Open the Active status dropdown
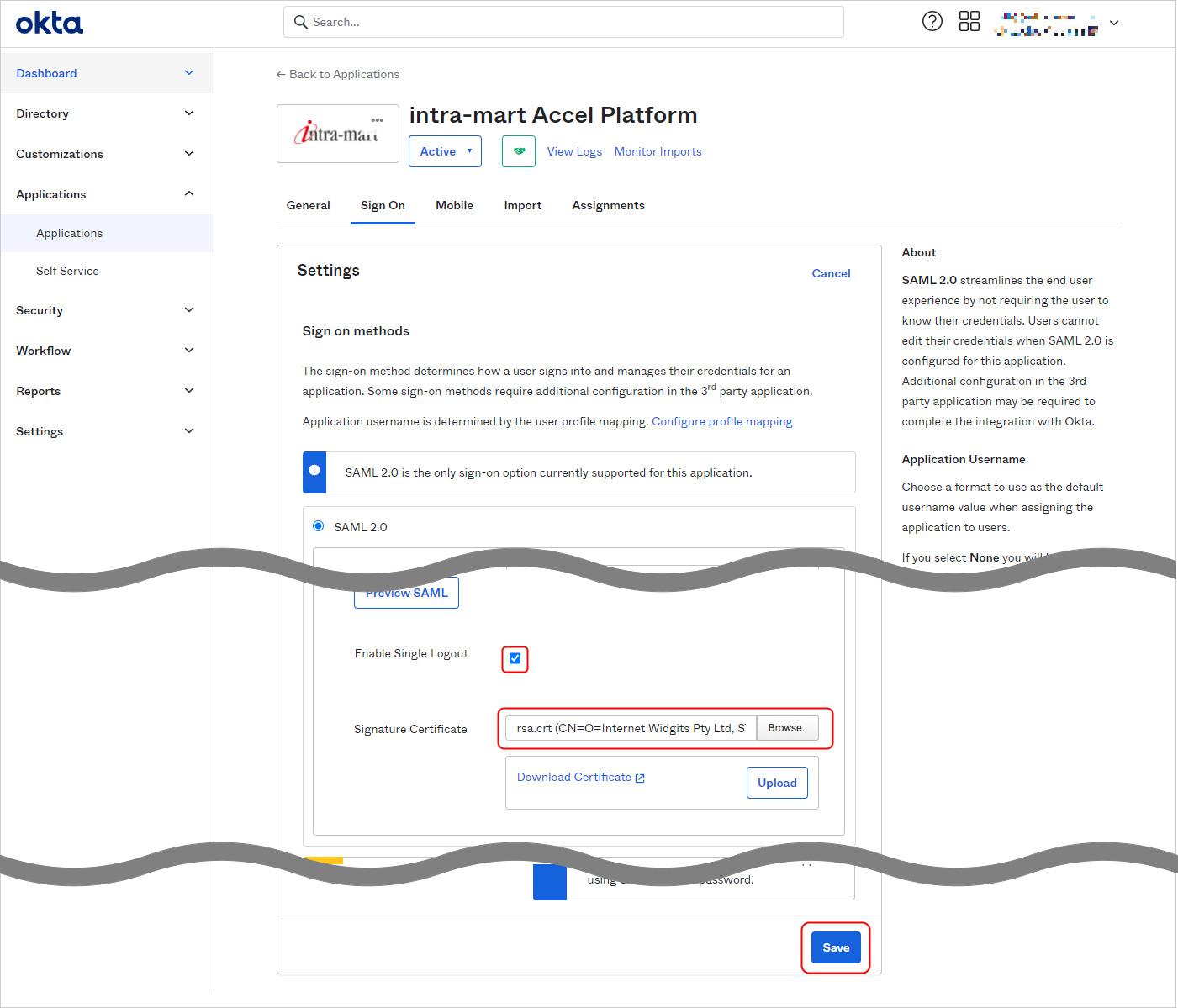The image size is (1178, 1008). [445, 151]
